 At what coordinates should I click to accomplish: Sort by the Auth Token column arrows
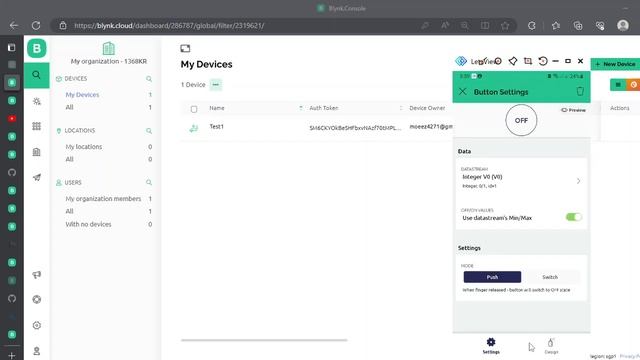point(401,108)
